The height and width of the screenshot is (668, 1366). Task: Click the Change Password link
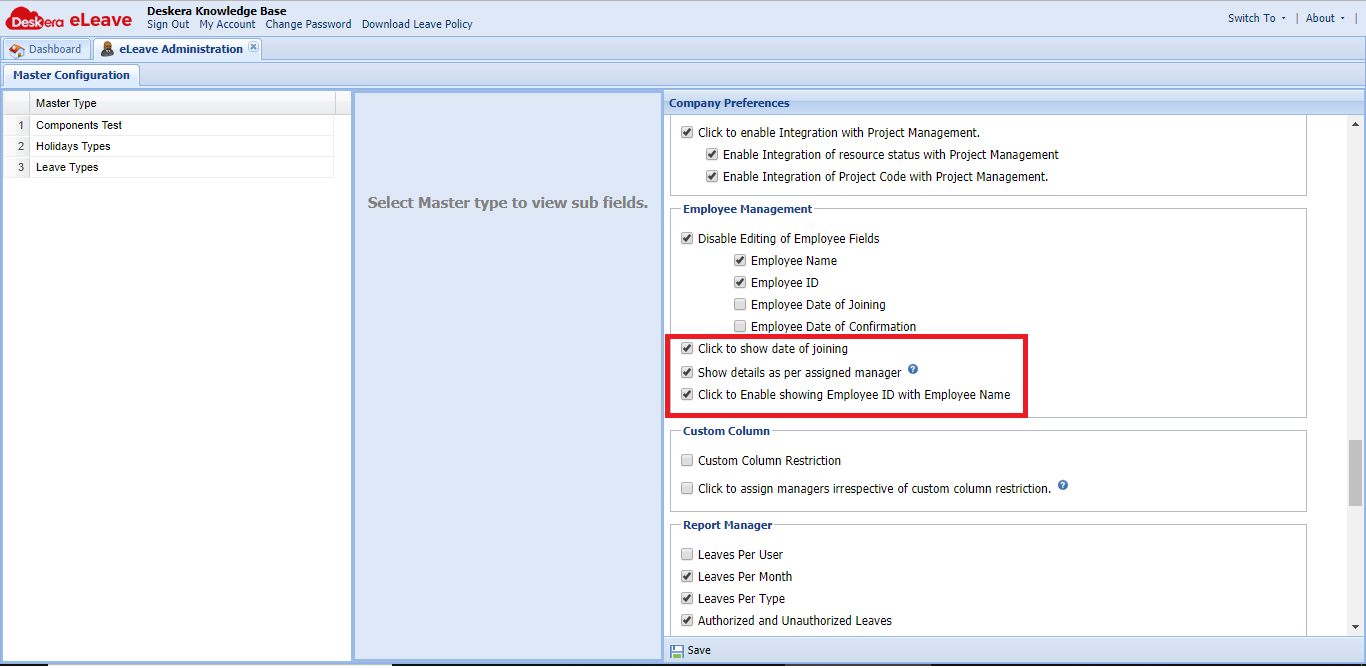tap(309, 24)
